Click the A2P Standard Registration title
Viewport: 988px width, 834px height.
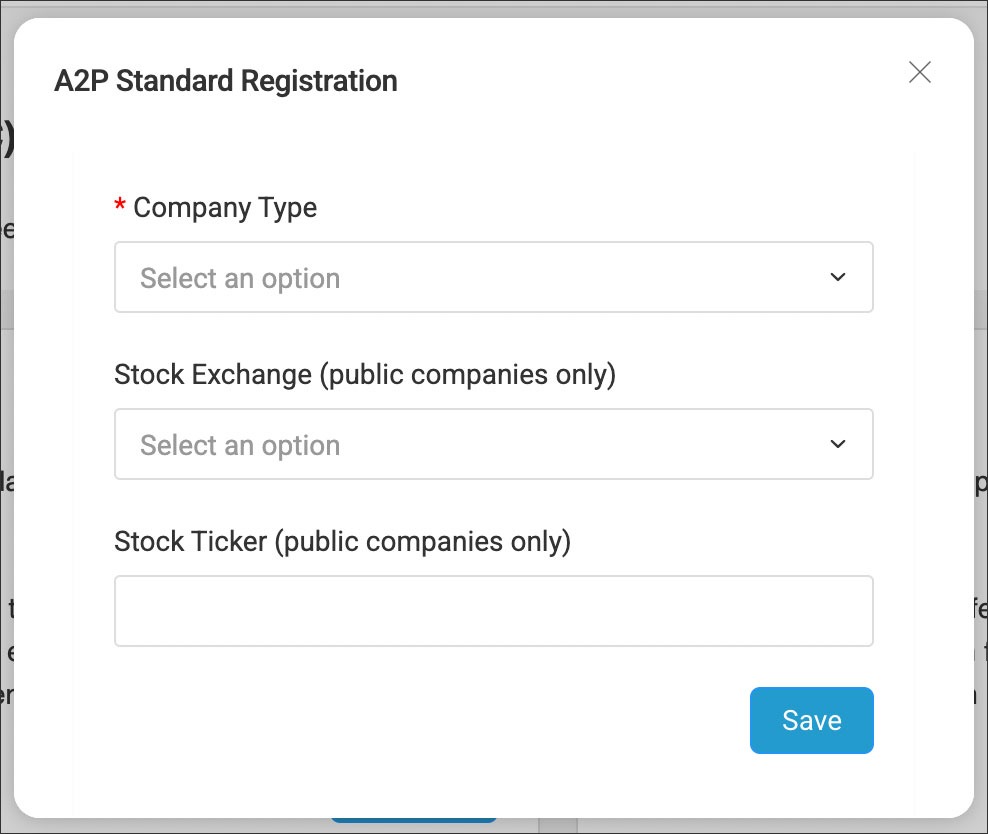(x=225, y=81)
